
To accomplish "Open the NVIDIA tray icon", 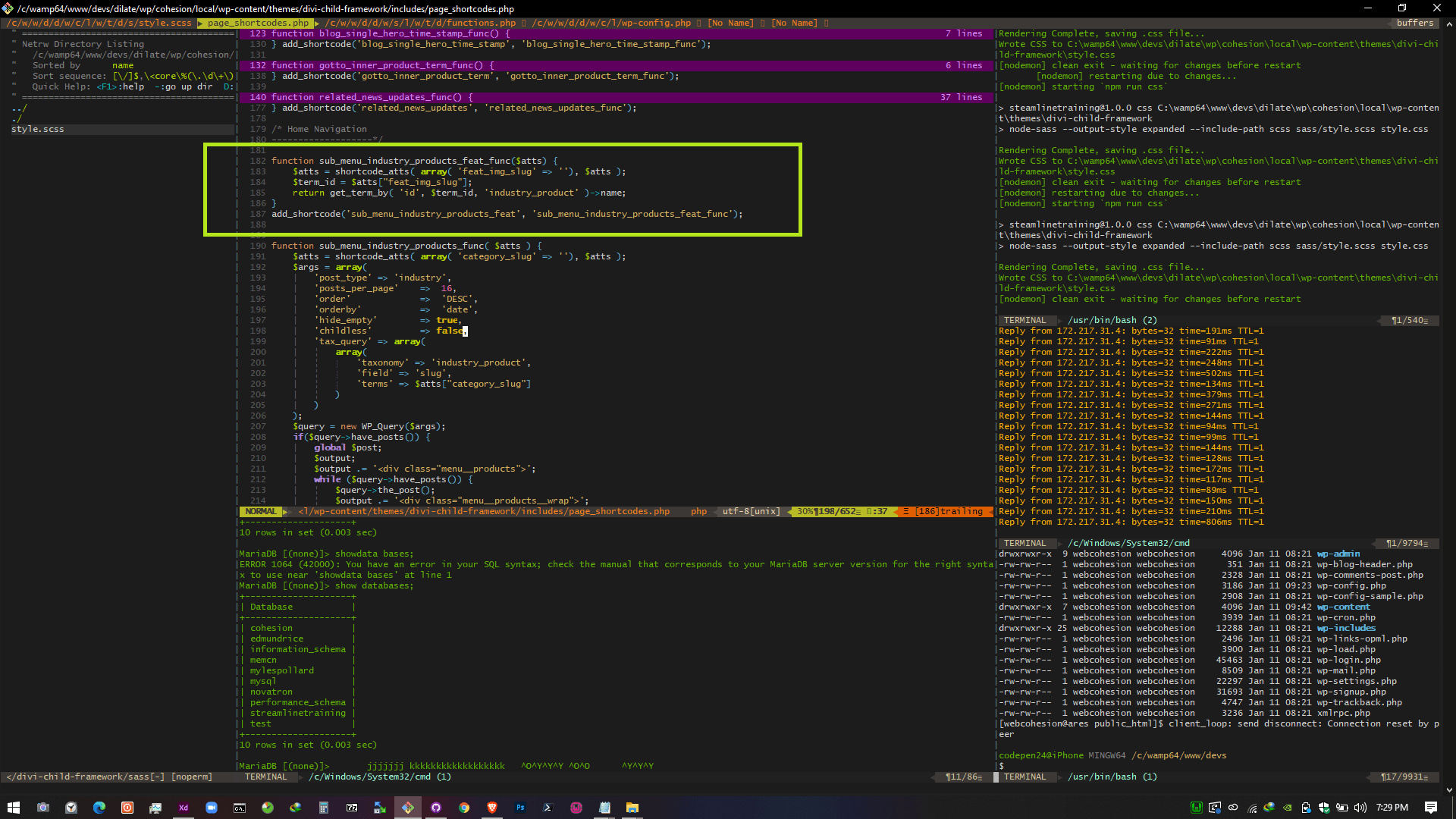I will [x=1288, y=808].
